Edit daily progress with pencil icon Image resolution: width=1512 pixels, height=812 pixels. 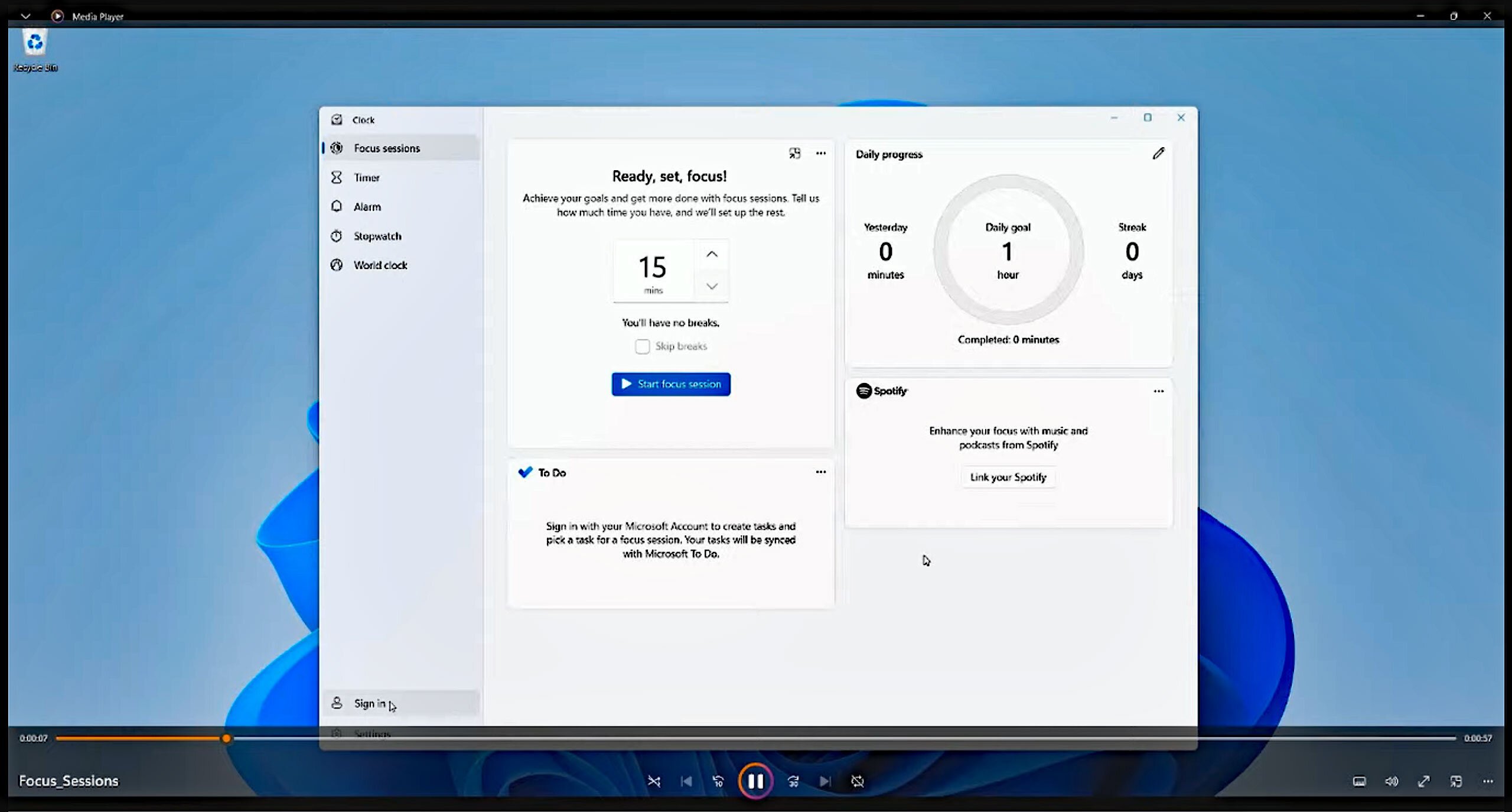(x=1158, y=154)
